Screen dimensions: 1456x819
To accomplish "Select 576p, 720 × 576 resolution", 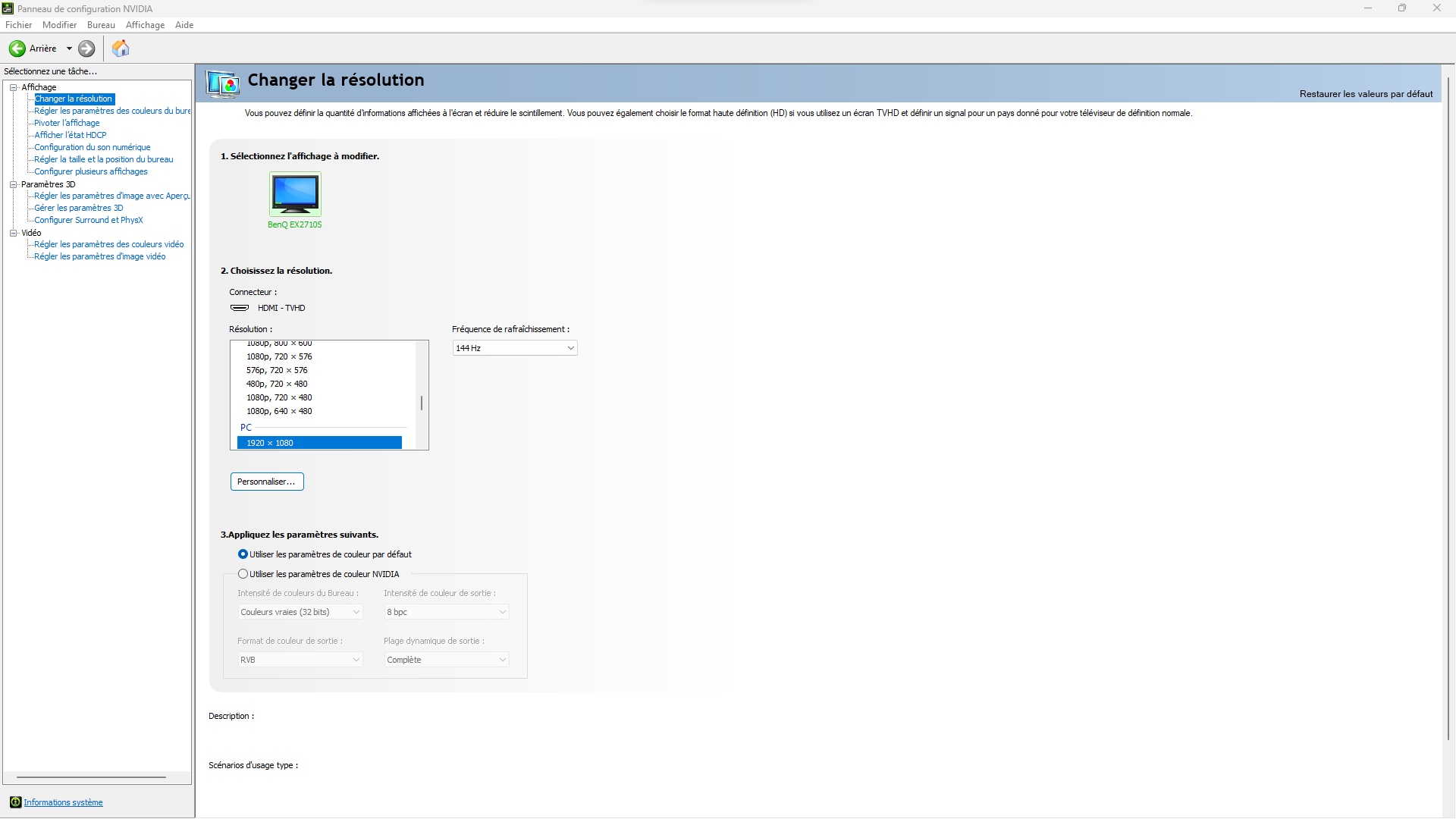I will (x=277, y=370).
